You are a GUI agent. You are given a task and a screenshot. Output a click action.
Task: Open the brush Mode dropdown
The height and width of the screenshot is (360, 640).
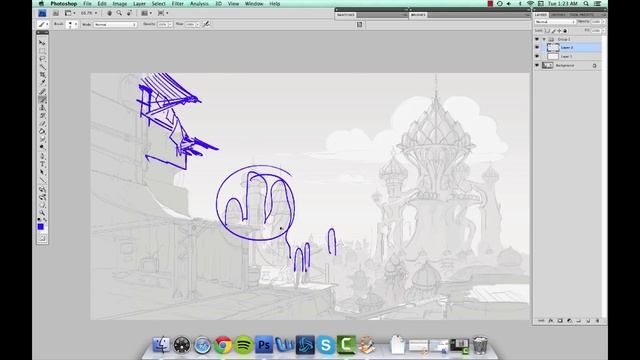(x=115, y=24)
